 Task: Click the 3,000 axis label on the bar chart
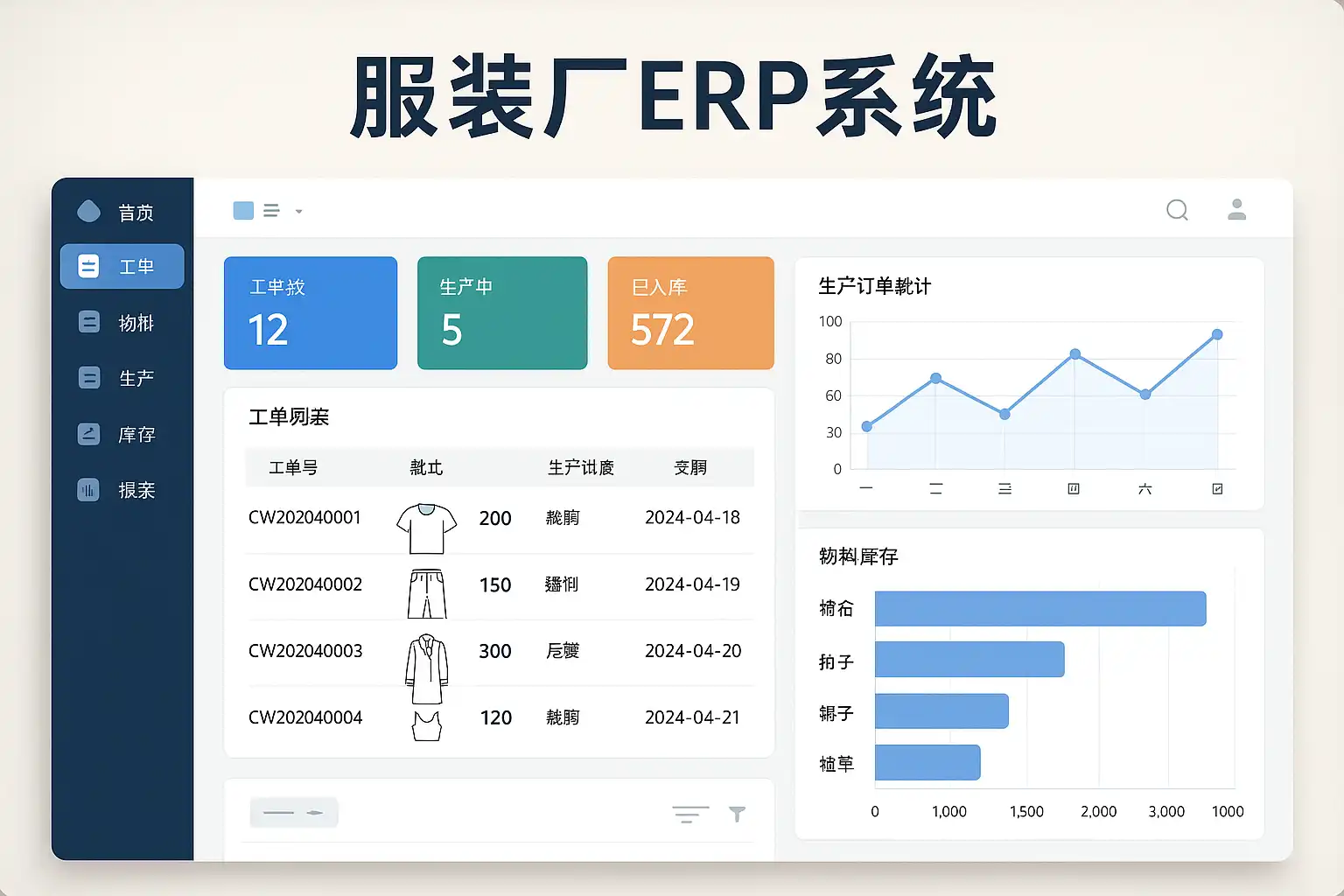click(x=1166, y=811)
